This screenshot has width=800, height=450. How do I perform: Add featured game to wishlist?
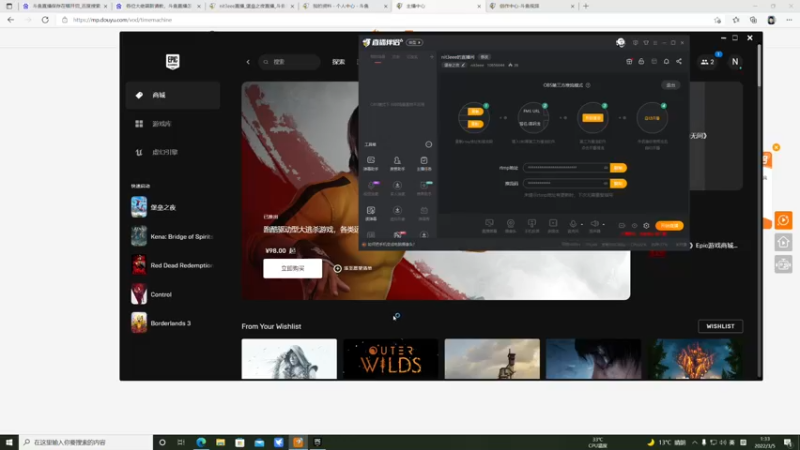click(353, 268)
